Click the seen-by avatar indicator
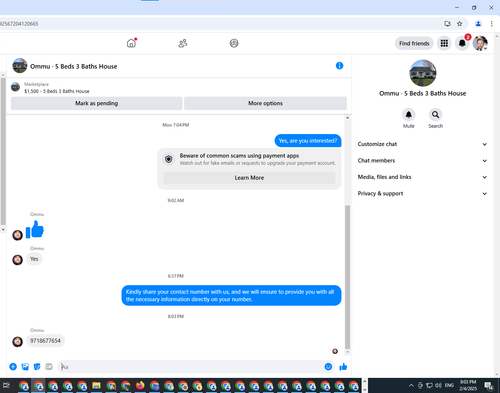Viewport: 500px width, 393px height. pos(335,351)
